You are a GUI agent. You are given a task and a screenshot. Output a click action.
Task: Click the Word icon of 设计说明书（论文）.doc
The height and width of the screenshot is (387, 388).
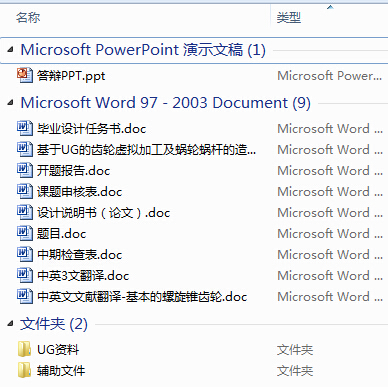[25, 212]
